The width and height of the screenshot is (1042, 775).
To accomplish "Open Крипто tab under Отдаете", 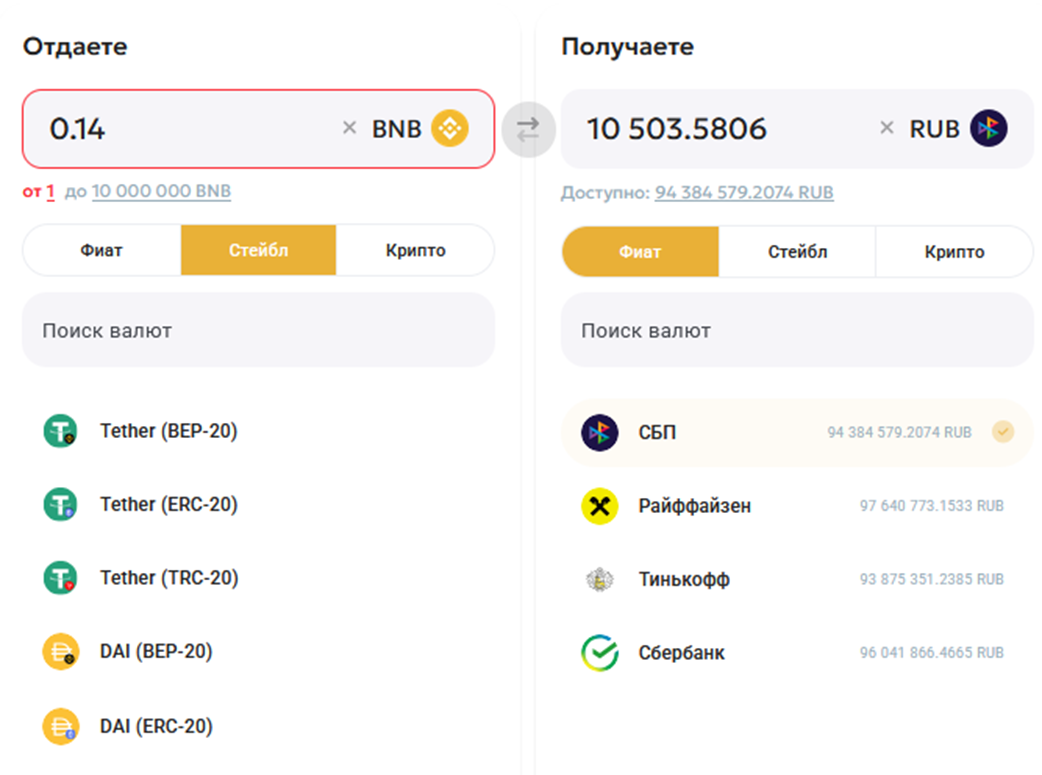I will [x=415, y=250].
